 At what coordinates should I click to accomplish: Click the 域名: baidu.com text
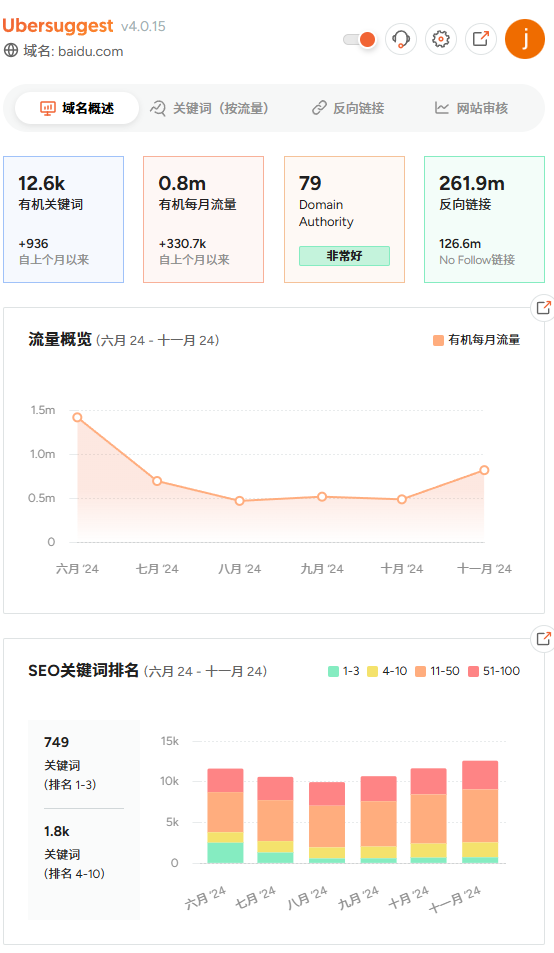click(x=73, y=51)
